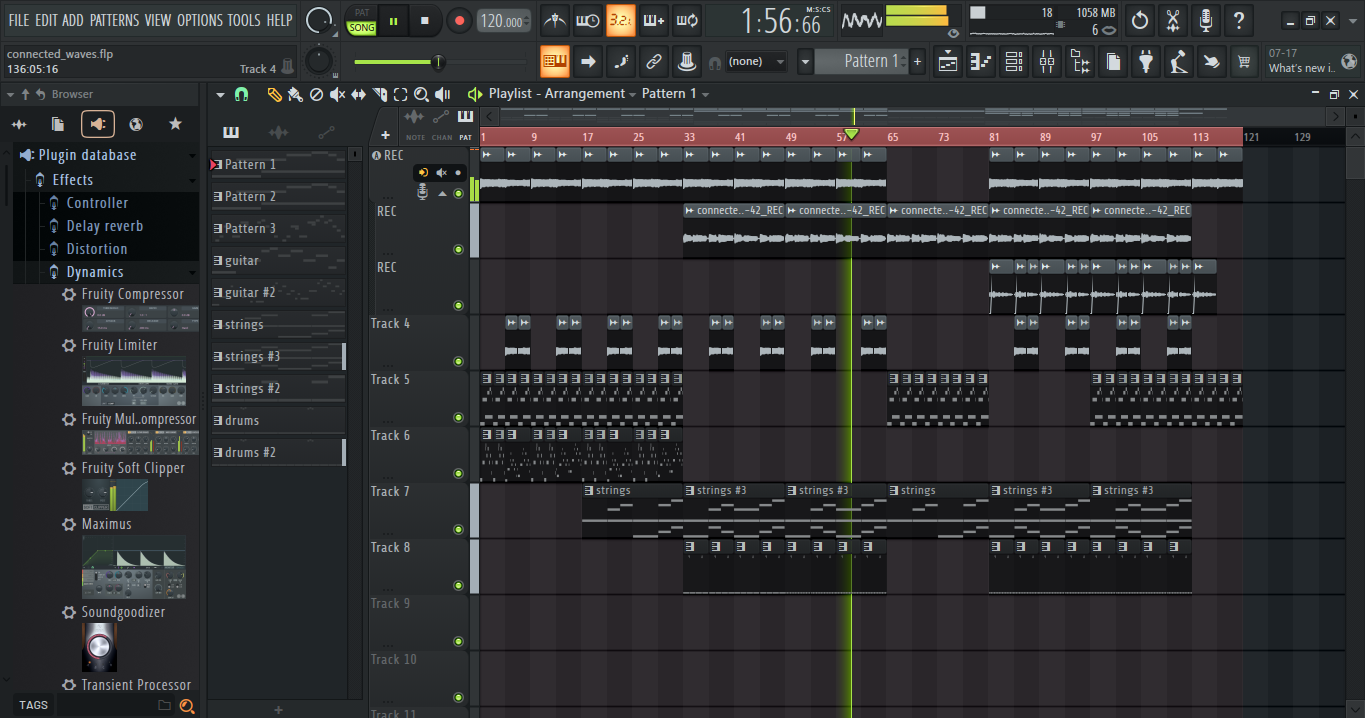Select the playlist paint brush tool
The image size is (1365, 718).
pos(295,94)
